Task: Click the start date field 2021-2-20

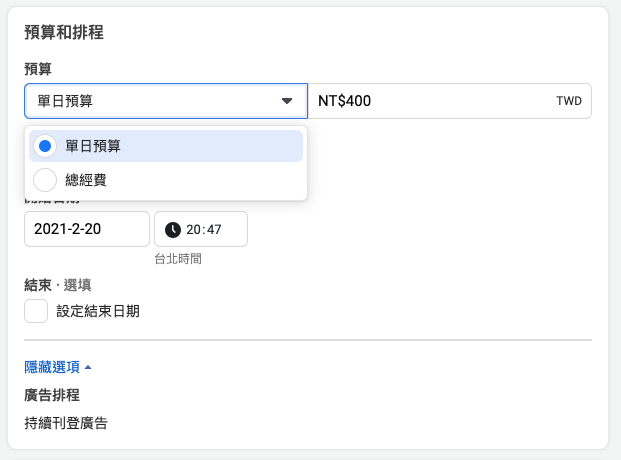Action: pyautogui.click(x=86, y=230)
